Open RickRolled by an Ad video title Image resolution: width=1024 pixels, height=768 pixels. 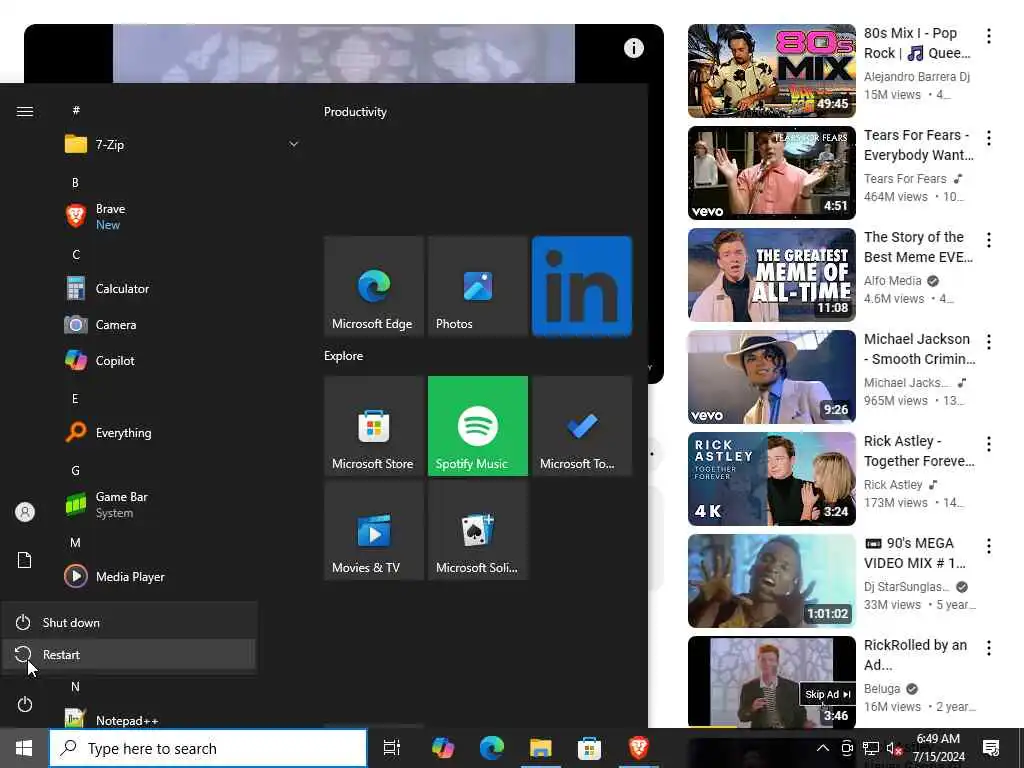tap(915, 655)
